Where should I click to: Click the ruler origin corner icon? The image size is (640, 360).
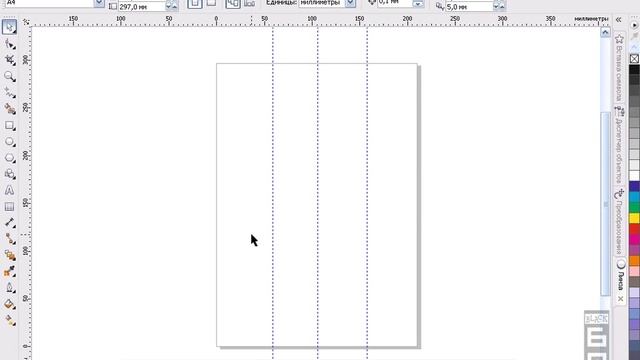click(x=26, y=22)
